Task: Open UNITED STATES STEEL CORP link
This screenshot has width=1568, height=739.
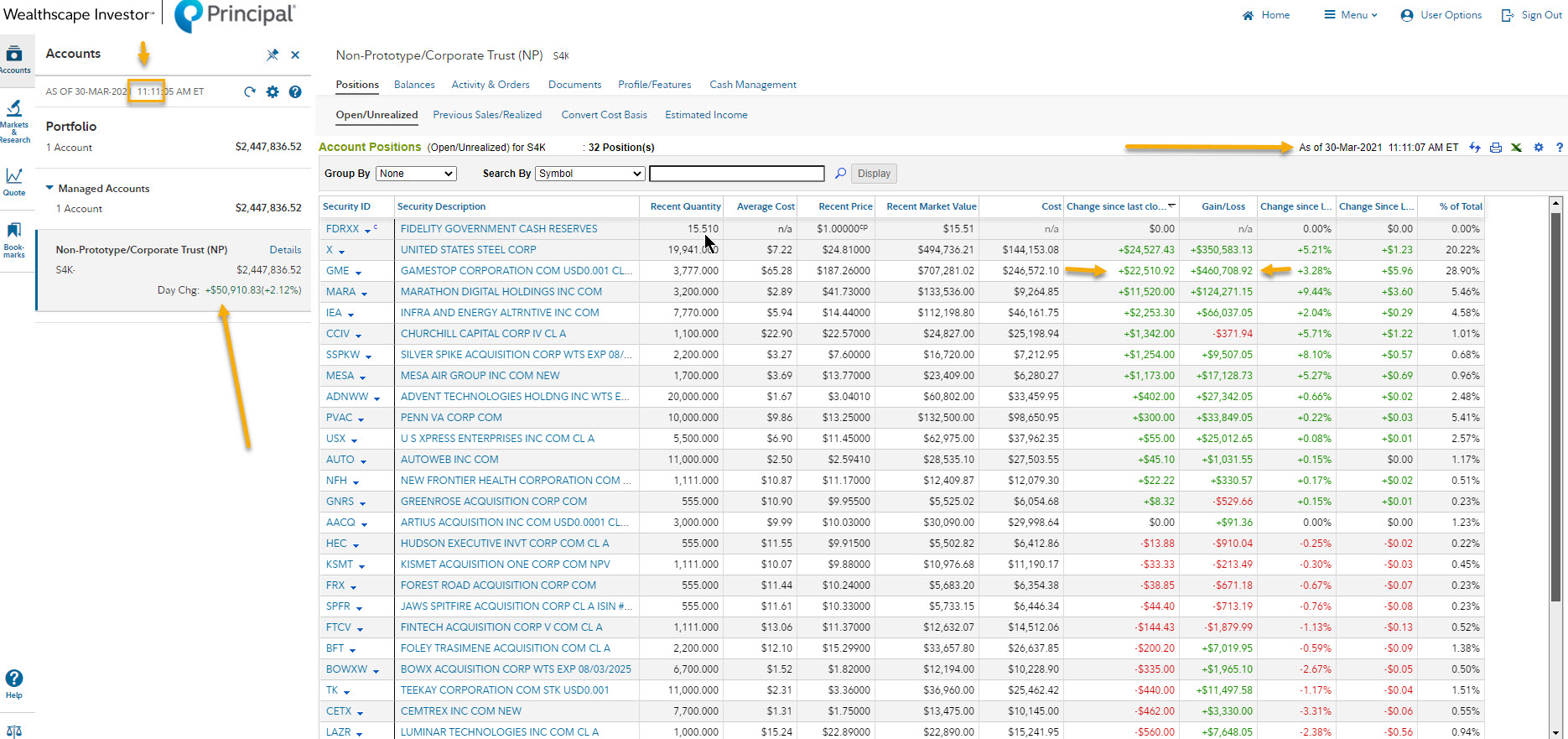Action: 468,250
